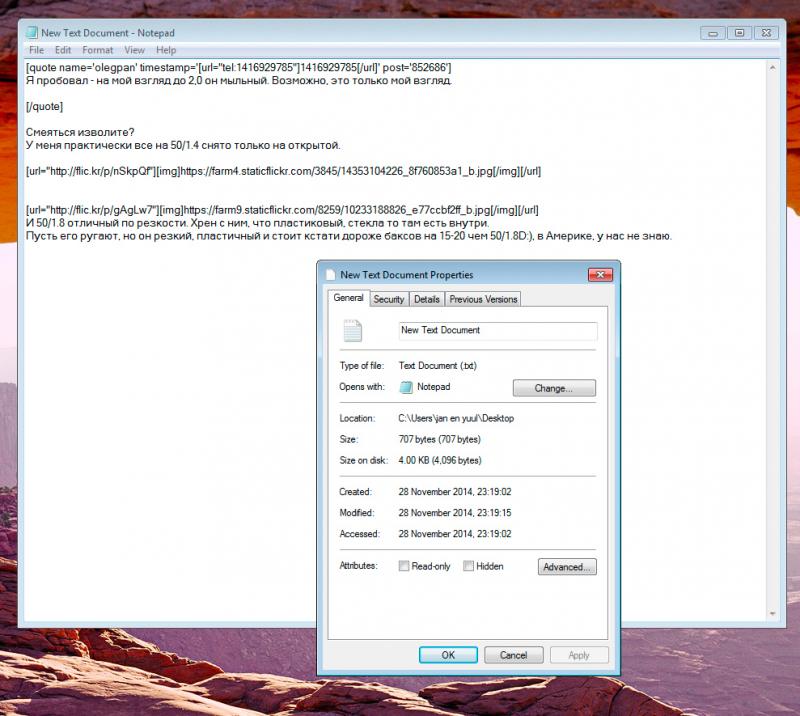Click the Created date 28 November 2014, 23:19:02

click(455, 492)
